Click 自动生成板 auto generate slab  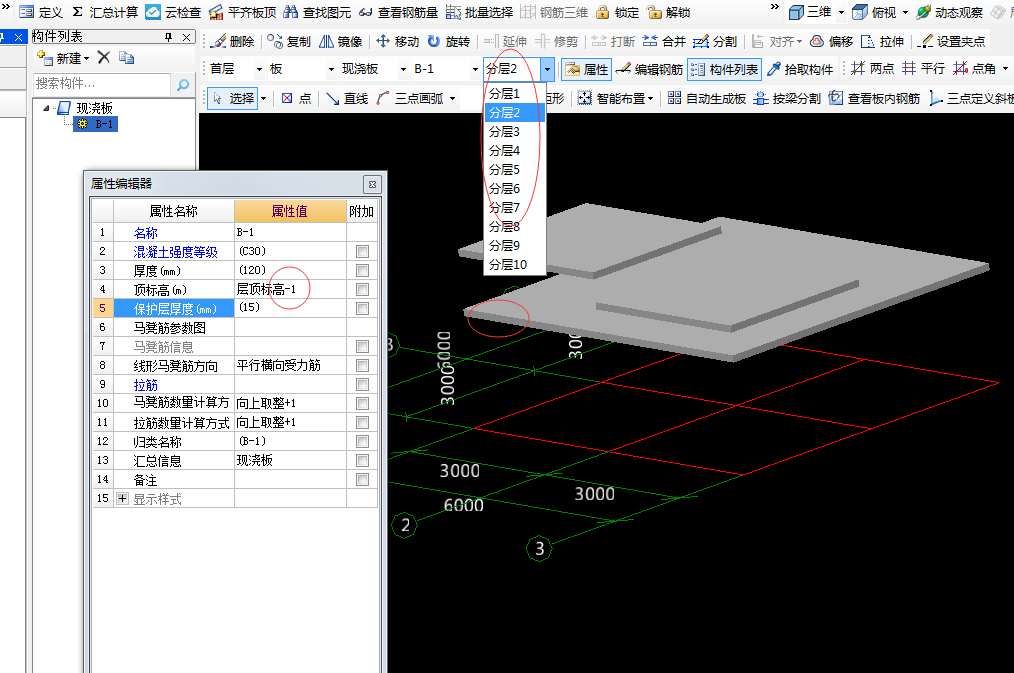(706, 98)
